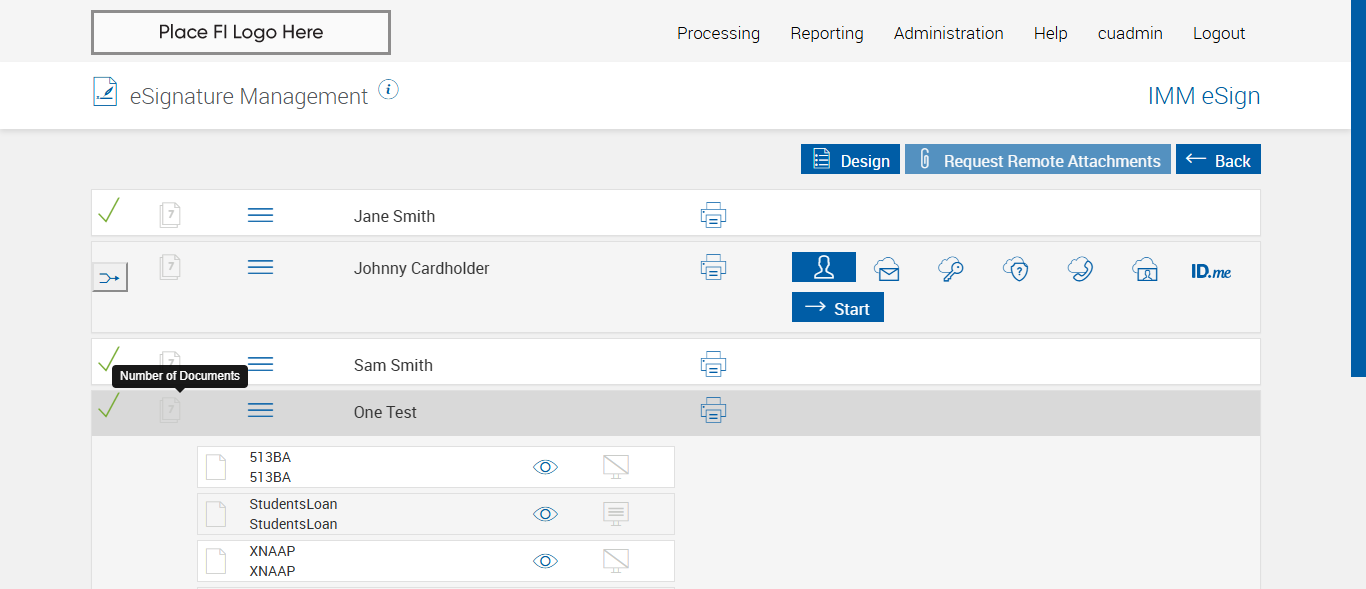
Task: Click the Request Remote Attachments button
Action: (1037, 160)
